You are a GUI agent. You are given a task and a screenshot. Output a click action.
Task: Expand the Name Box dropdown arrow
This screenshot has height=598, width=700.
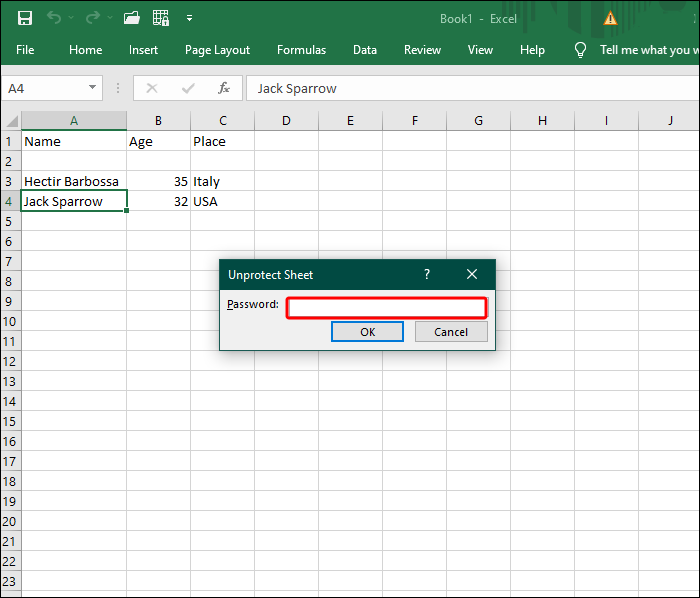(x=92, y=88)
